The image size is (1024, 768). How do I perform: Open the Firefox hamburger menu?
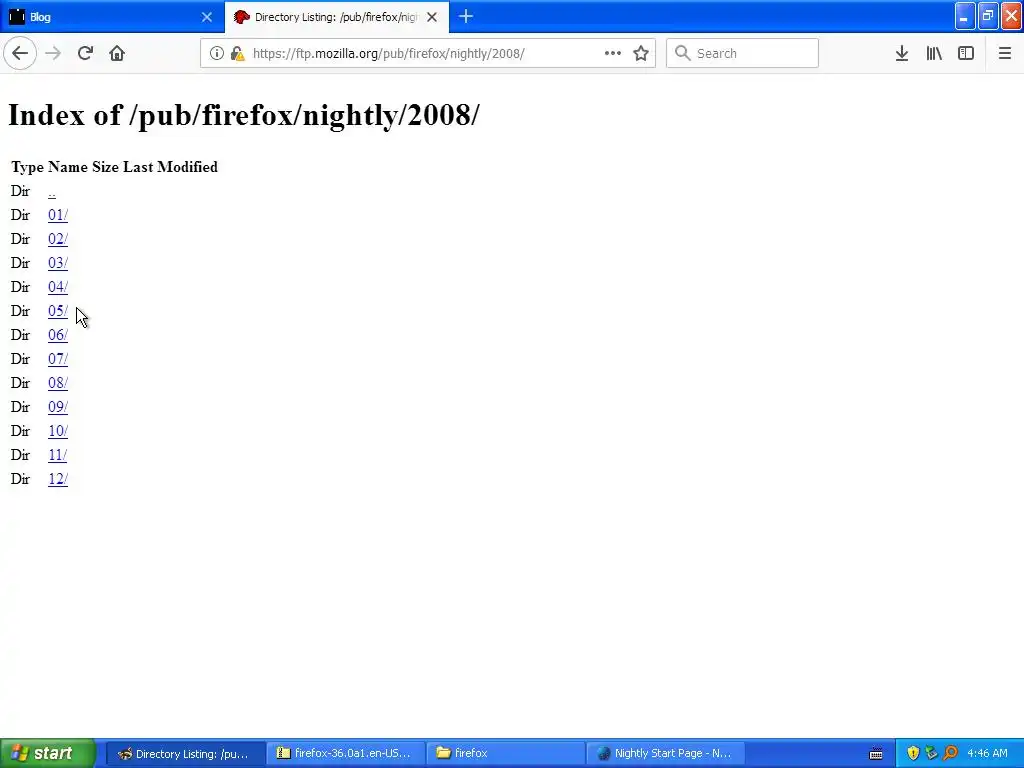tap(1004, 54)
